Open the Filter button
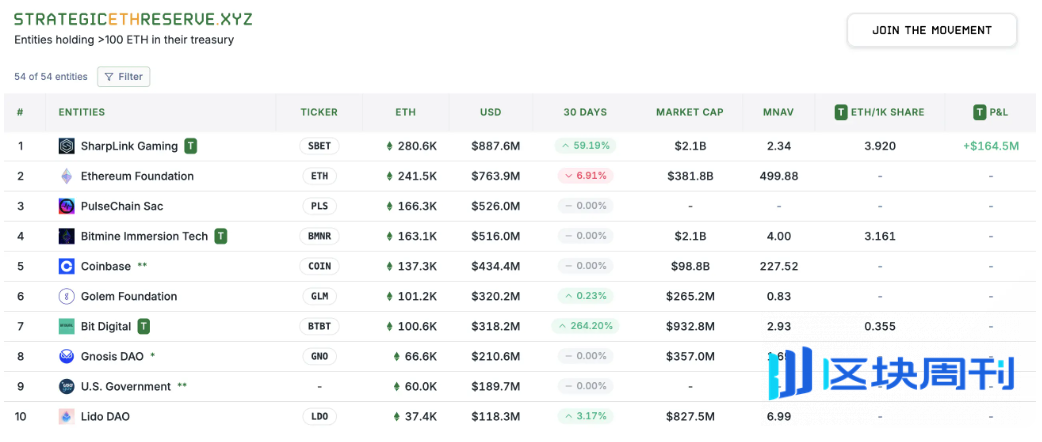Image resolution: width=1042 pixels, height=442 pixels. pos(124,77)
